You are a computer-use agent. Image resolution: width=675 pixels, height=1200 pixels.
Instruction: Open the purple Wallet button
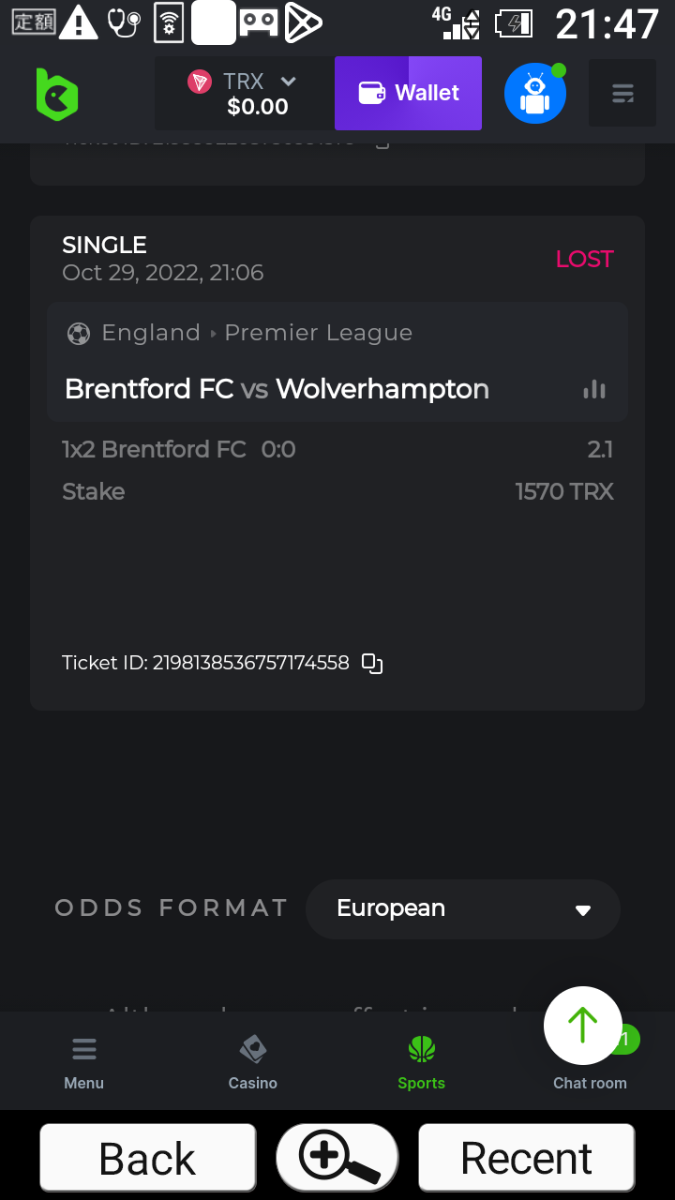click(x=408, y=93)
